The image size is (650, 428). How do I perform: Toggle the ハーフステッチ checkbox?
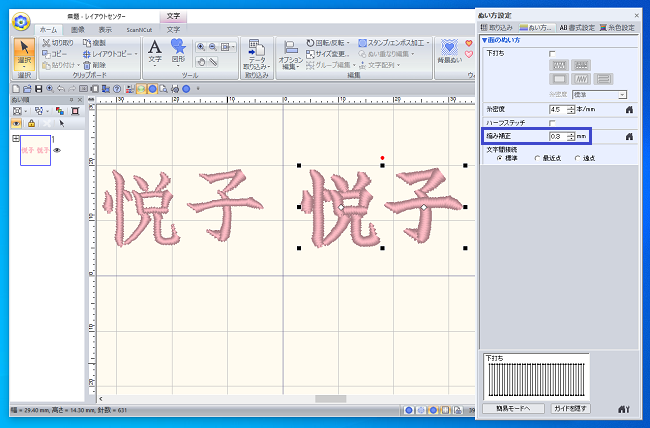click(x=553, y=122)
